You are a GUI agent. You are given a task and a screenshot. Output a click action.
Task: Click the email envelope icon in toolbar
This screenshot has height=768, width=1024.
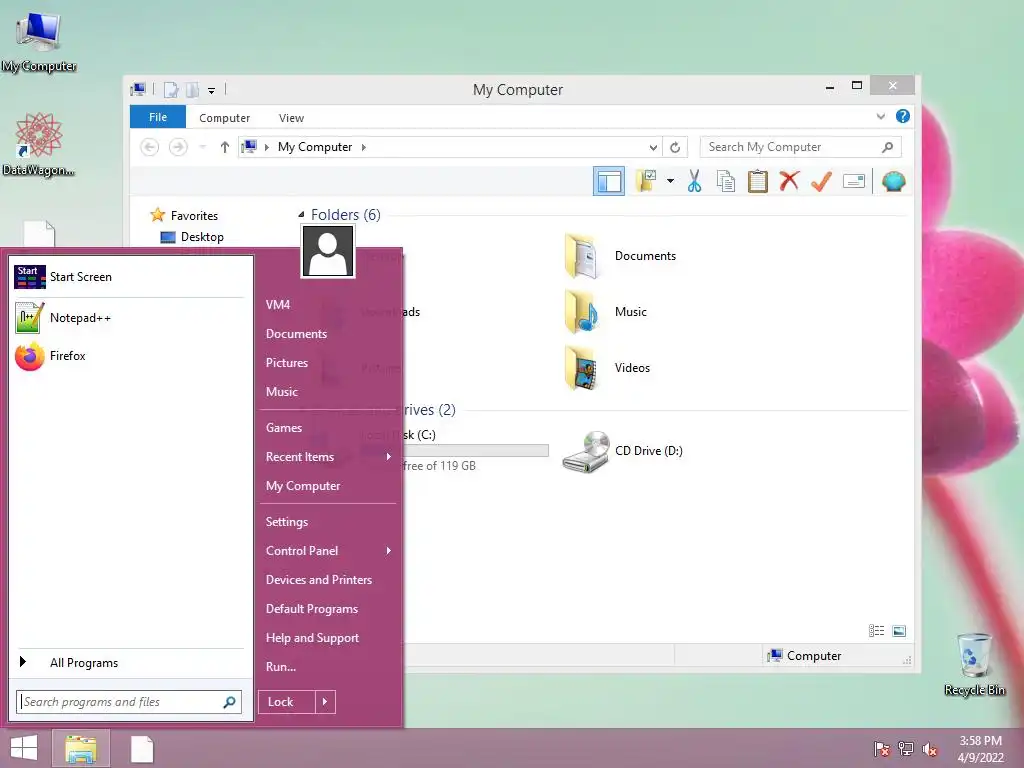tap(854, 181)
